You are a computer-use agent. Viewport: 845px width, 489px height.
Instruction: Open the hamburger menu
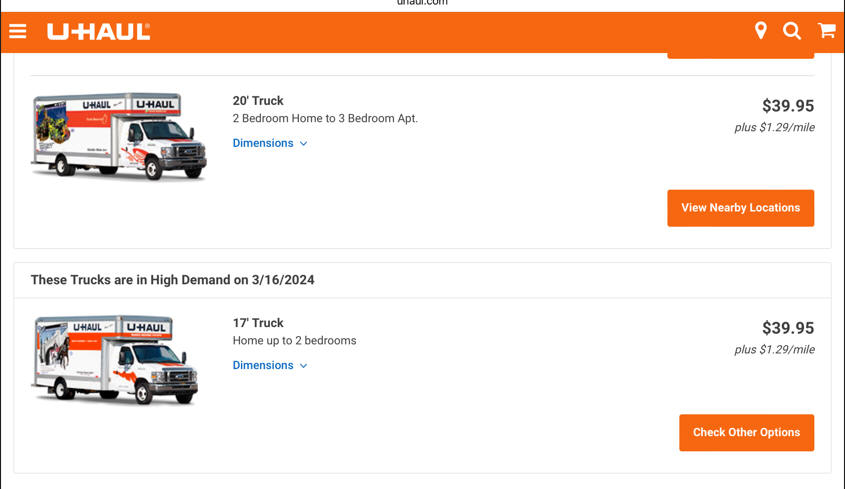tap(17, 31)
